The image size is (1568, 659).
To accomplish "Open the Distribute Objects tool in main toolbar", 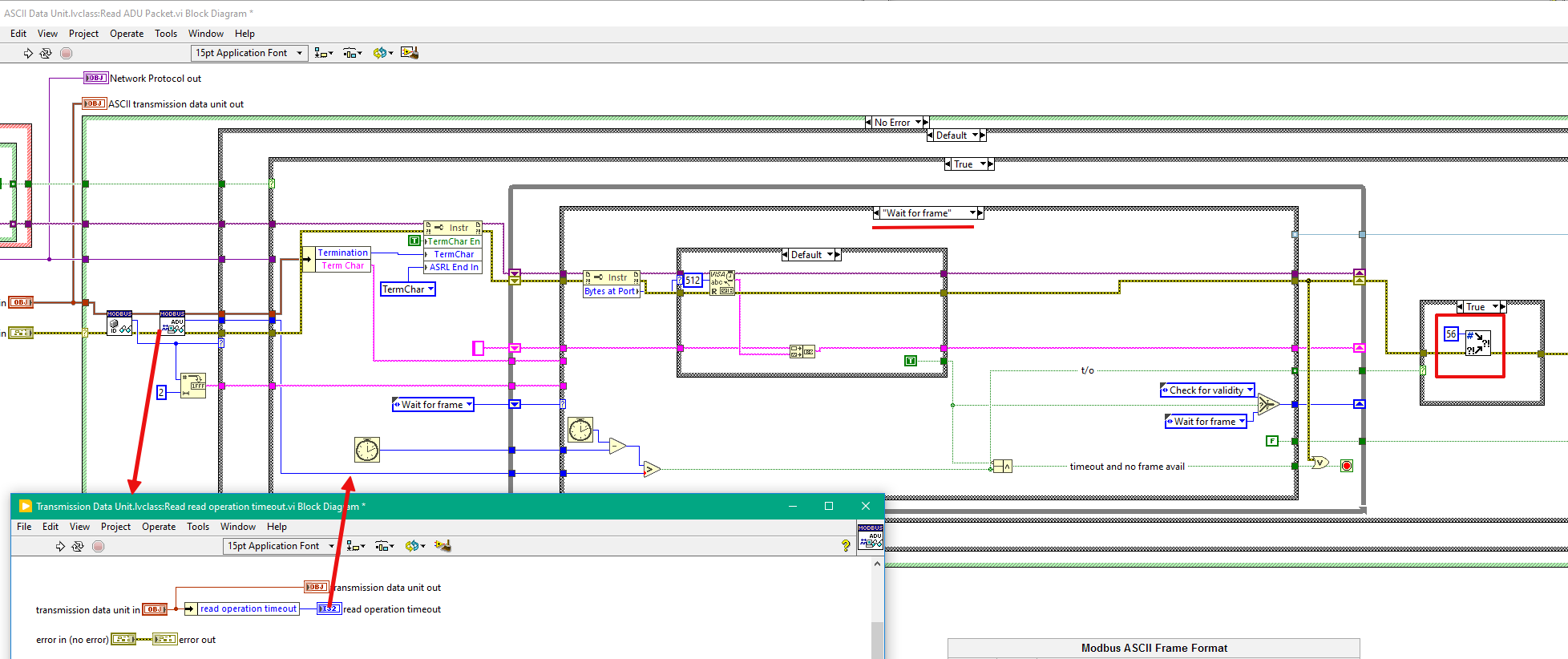I will click(353, 53).
